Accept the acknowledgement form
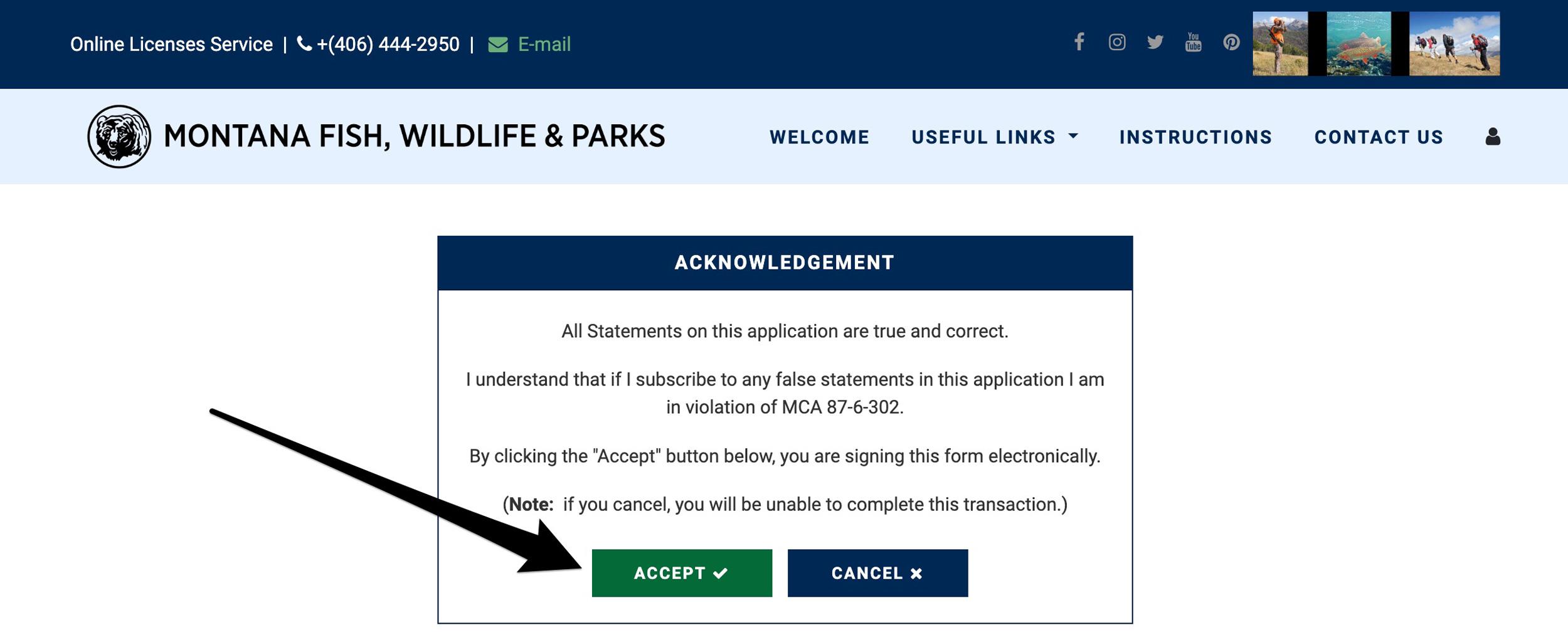Image resolution: width=1568 pixels, height=635 pixels. pyautogui.click(x=682, y=572)
